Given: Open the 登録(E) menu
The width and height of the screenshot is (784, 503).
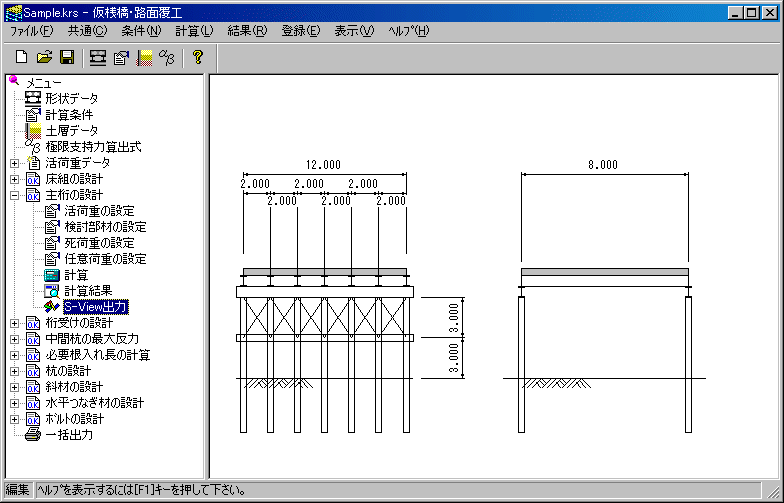Looking at the screenshot, I should pos(300,31).
